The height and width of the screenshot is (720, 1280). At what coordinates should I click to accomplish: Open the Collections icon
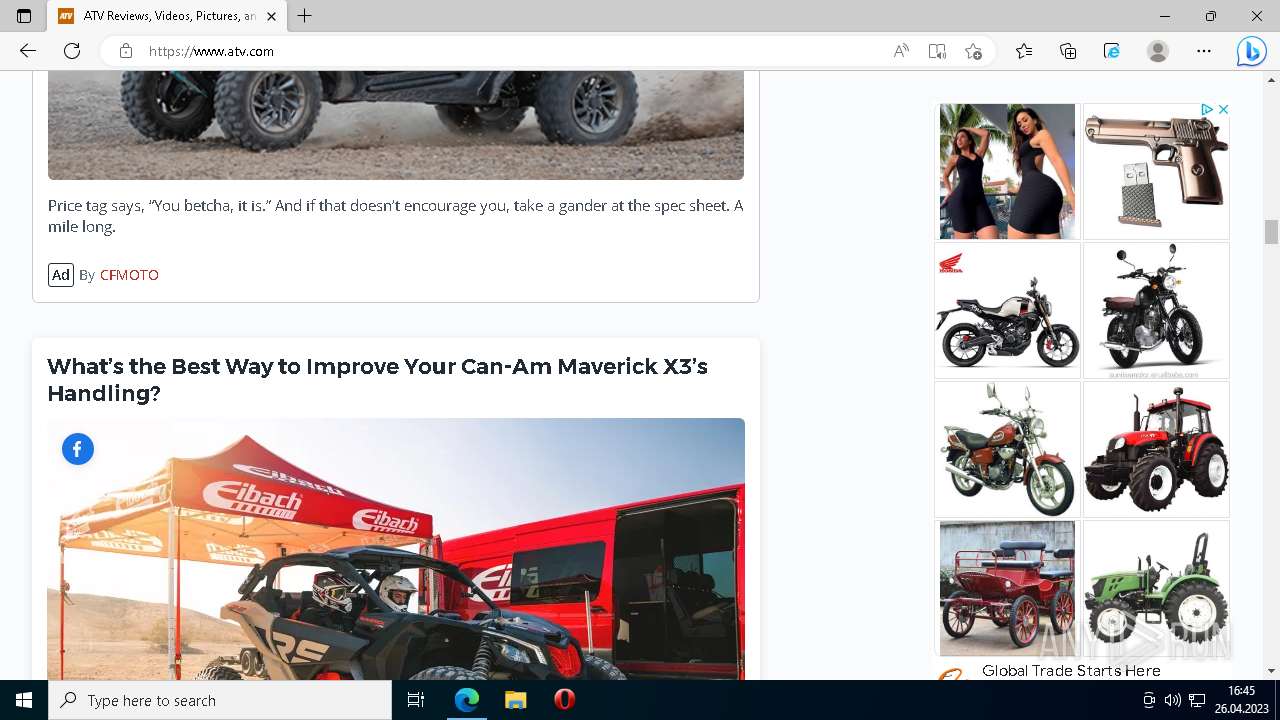coord(1068,51)
